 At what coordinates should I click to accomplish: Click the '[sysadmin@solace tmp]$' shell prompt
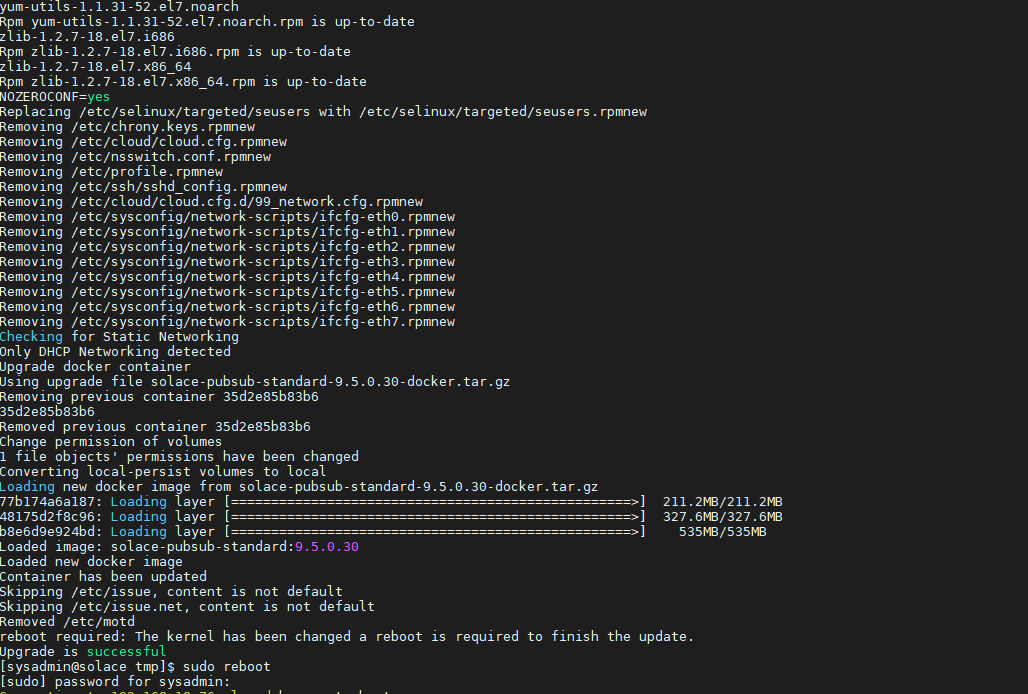click(86, 666)
